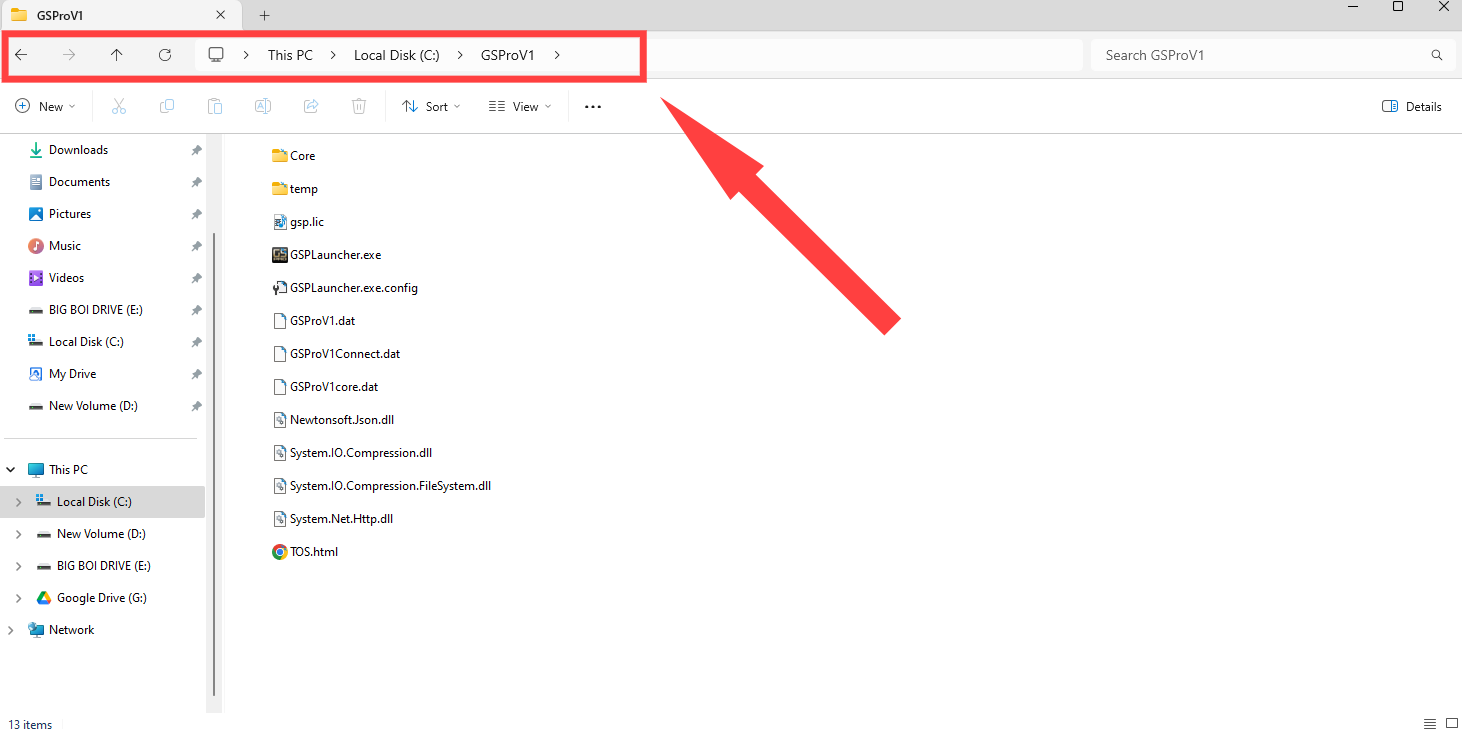1462x729 pixels.
Task: Refresh the current folder view
Action: pos(165,55)
